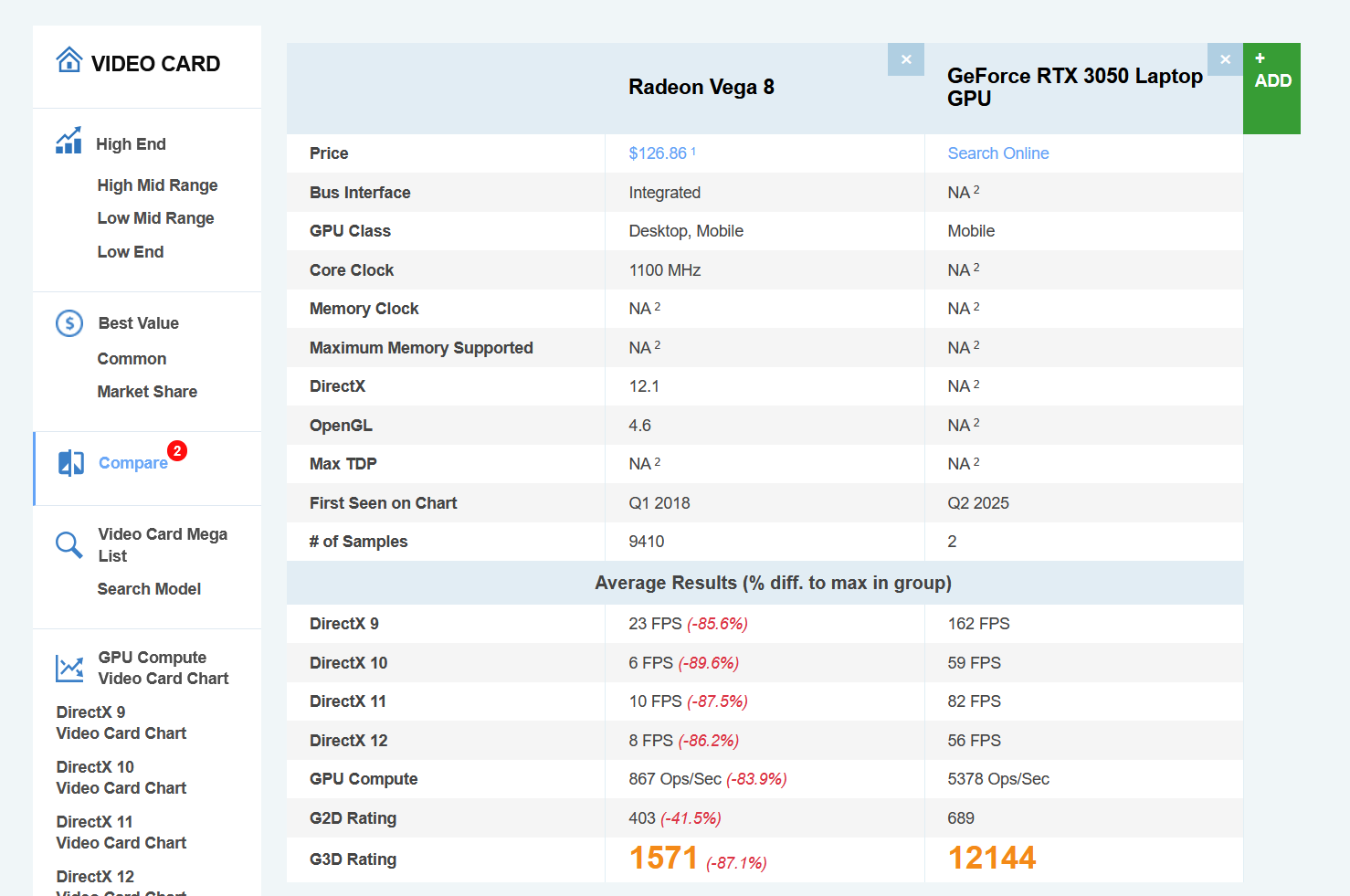Open the High End chart page
Viewport: 1350px width, 896px height.
pos(131,144)
